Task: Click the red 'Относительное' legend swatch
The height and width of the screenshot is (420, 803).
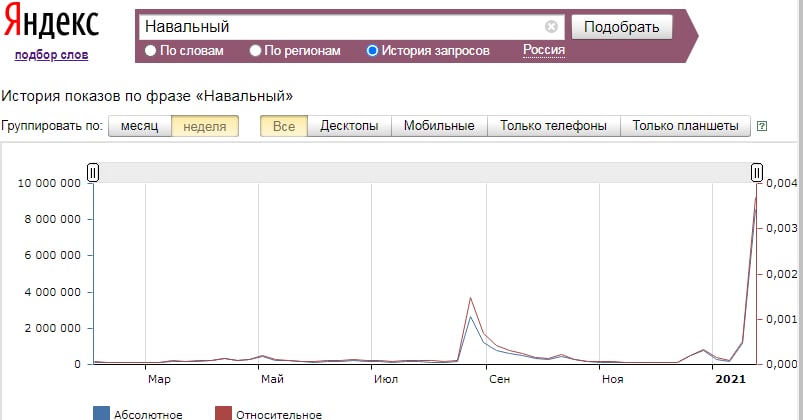Action: 223,414
